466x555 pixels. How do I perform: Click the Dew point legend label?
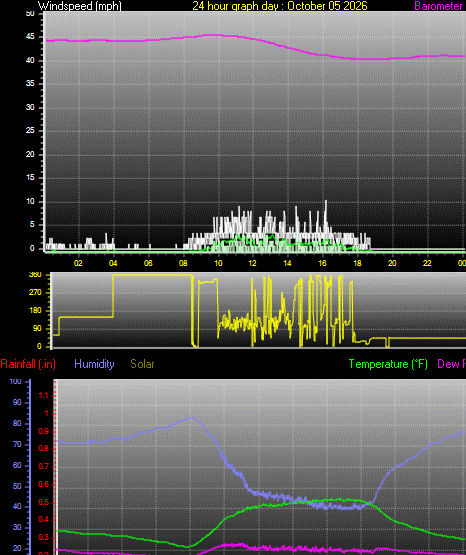tap(451, 364)
